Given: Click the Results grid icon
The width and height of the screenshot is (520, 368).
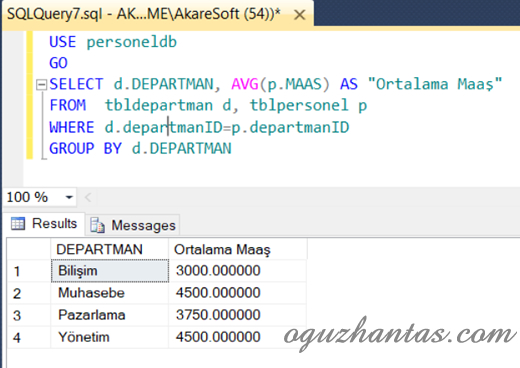Looking at the screenshot, I should pos(18,224).
